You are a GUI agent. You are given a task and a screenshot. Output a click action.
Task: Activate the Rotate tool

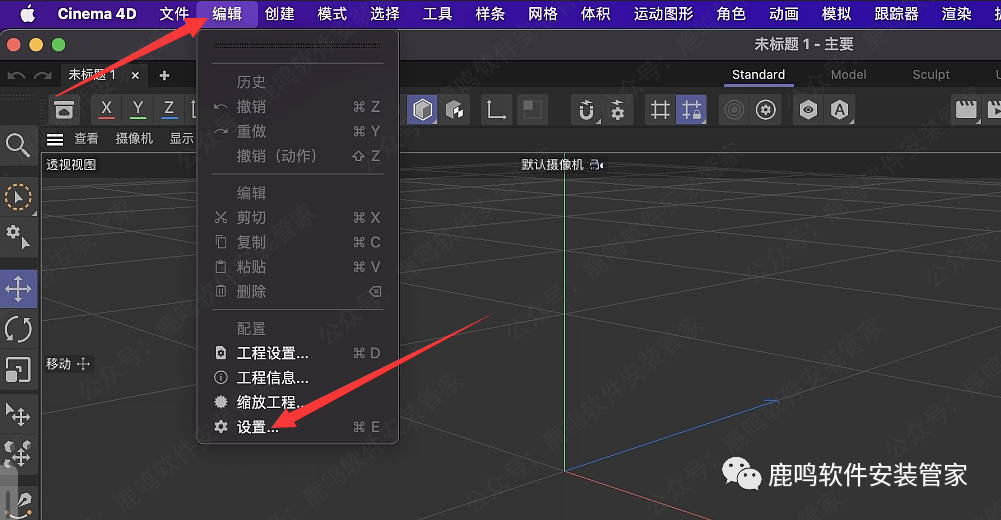pyautogui.click(x=18, y=329)
